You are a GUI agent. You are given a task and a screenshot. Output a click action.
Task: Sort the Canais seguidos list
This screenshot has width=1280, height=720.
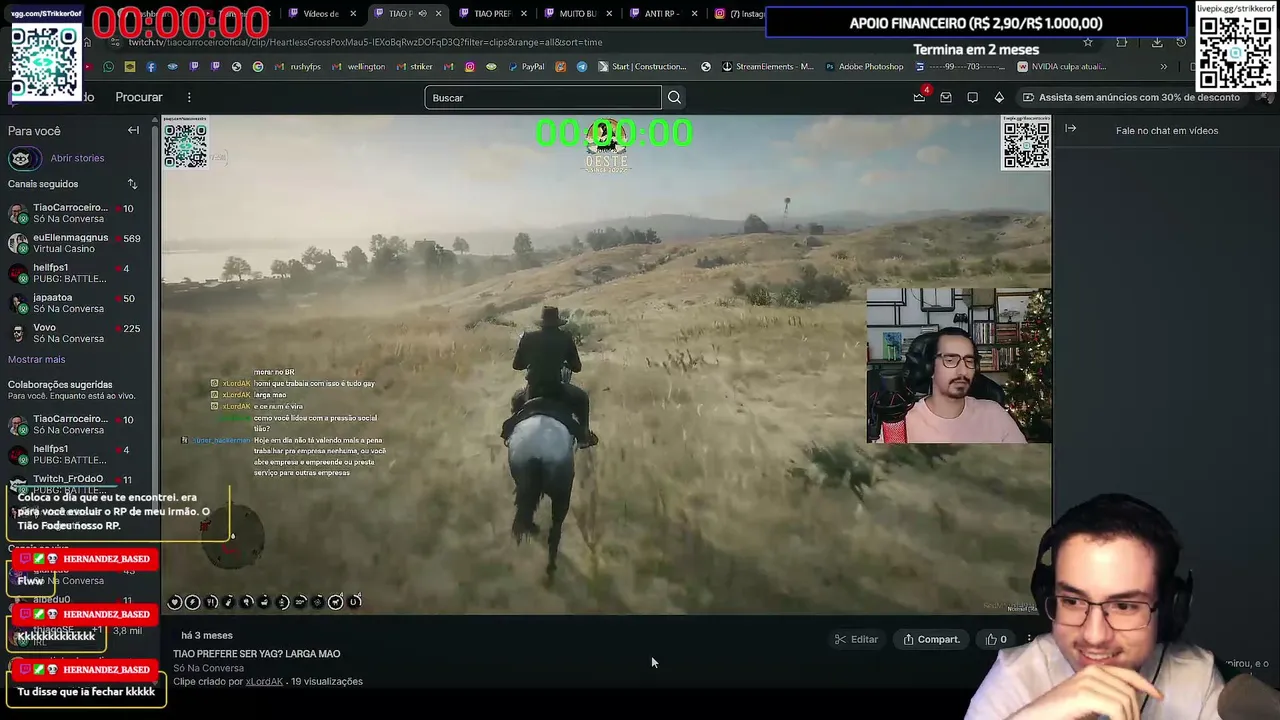tap(132, 184)
